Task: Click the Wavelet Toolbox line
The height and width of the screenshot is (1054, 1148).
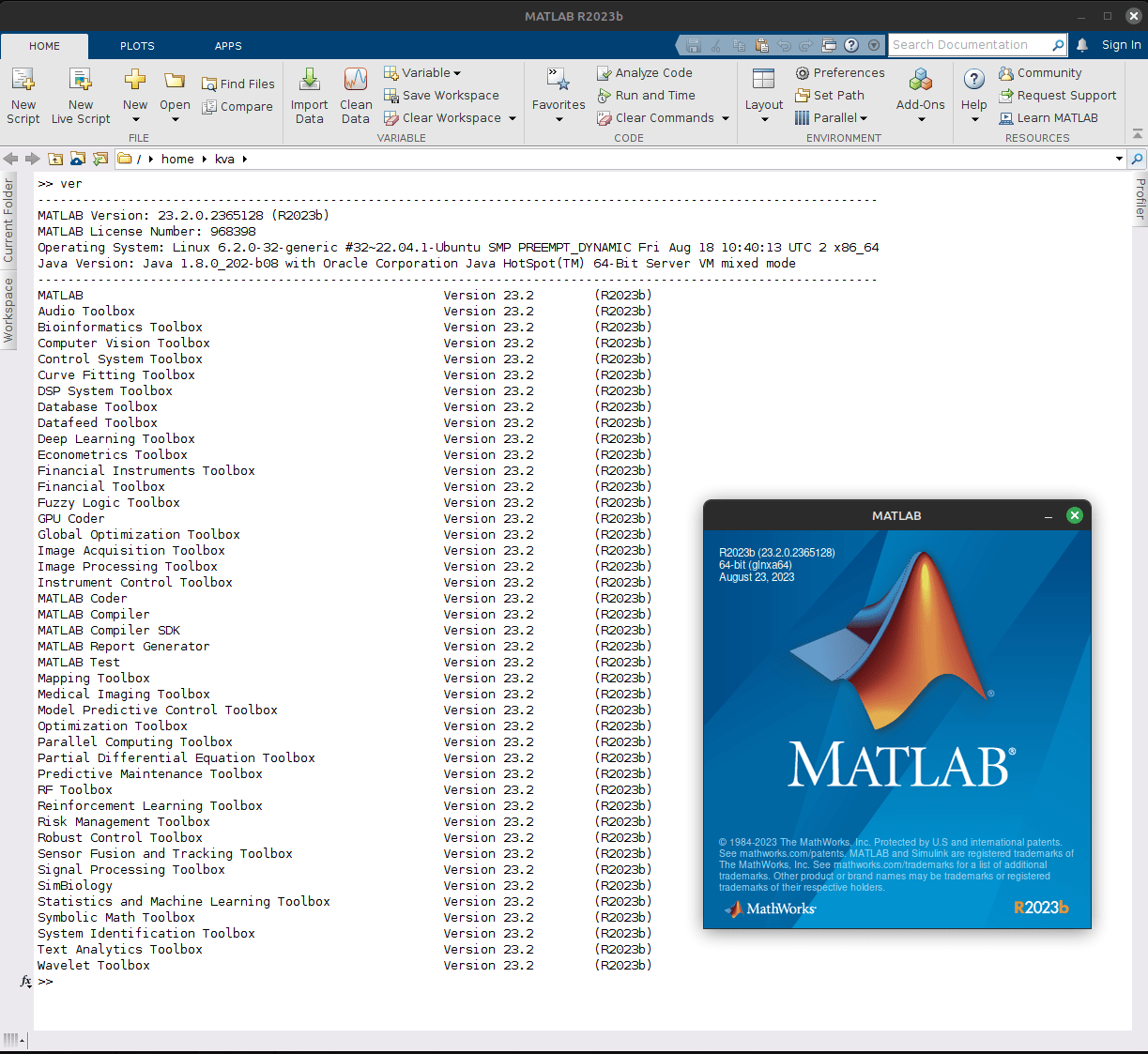Action: pyautogui.click(x=344, y=965)
